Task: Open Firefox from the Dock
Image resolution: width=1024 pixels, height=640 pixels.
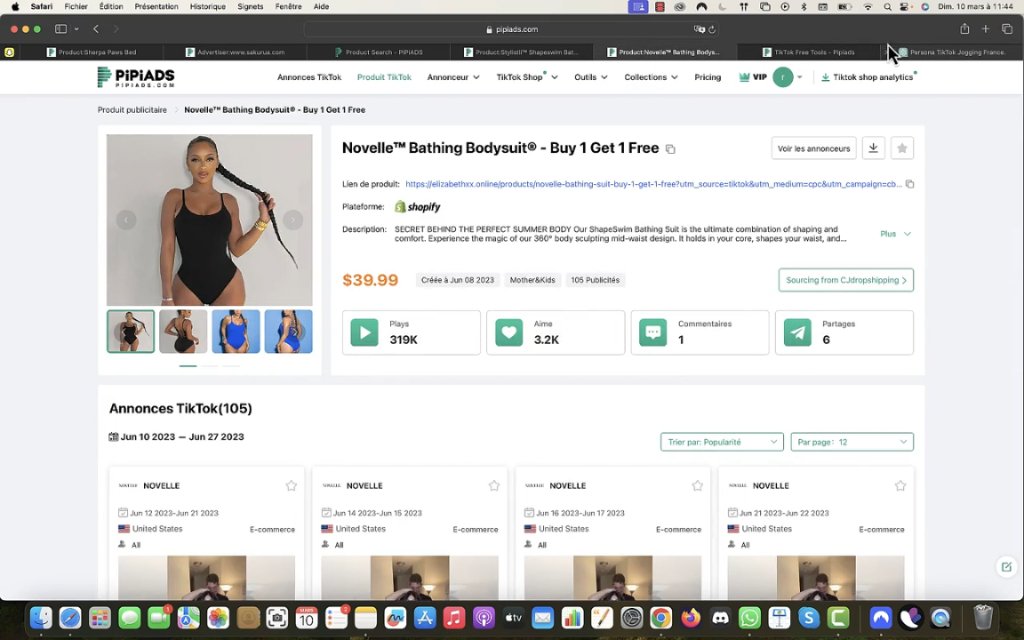Action: click(690, 617)
